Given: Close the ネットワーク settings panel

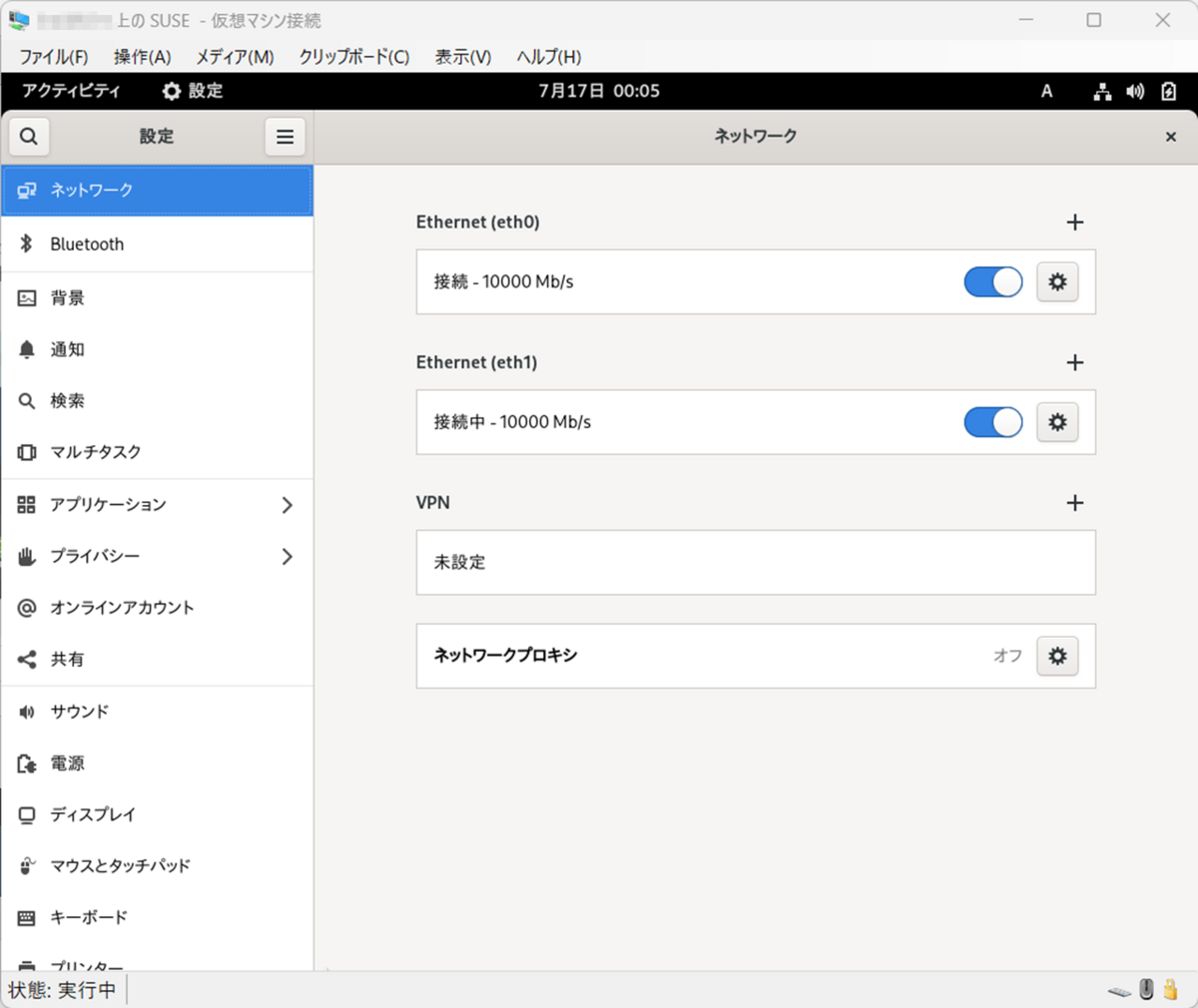Looking at the screenshot, I should coord(1171,137).
